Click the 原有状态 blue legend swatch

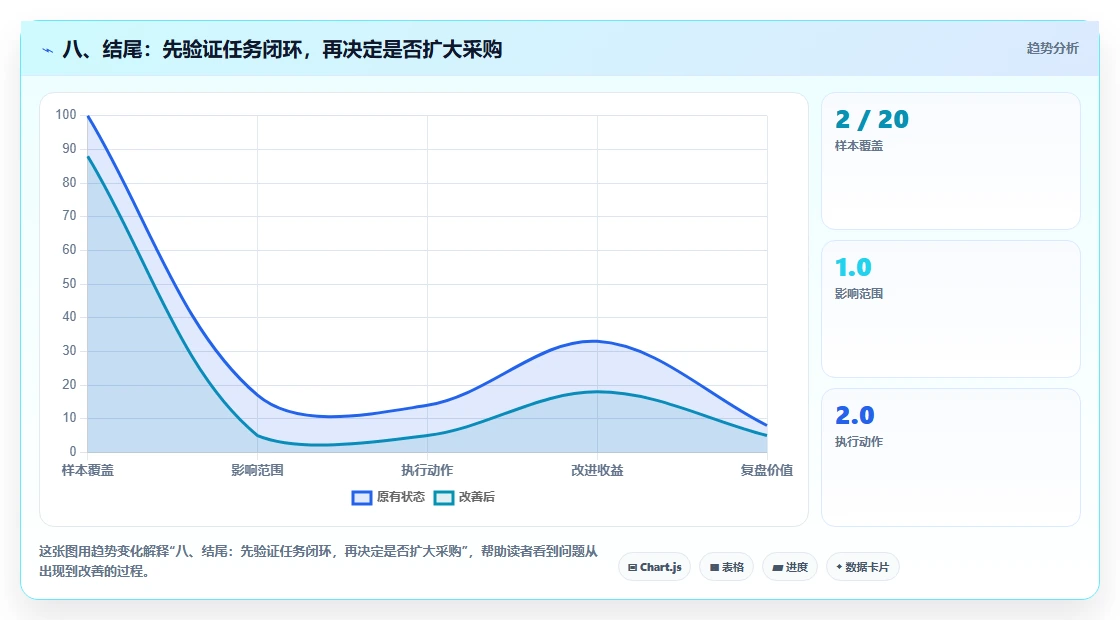[x=361, y=498]
